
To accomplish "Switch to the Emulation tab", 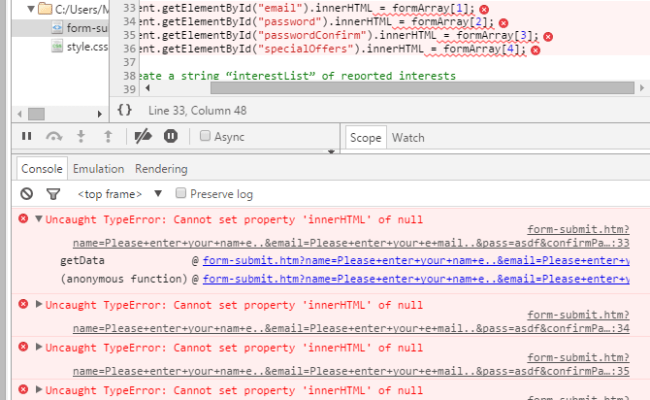I will [x=99, y=169].
